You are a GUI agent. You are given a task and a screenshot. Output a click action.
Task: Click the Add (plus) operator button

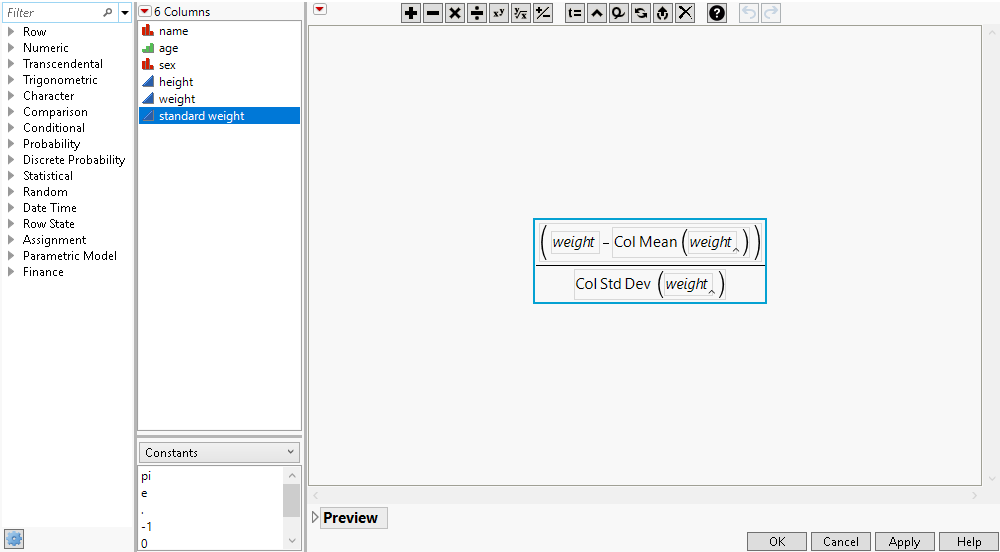pos(411,13)
